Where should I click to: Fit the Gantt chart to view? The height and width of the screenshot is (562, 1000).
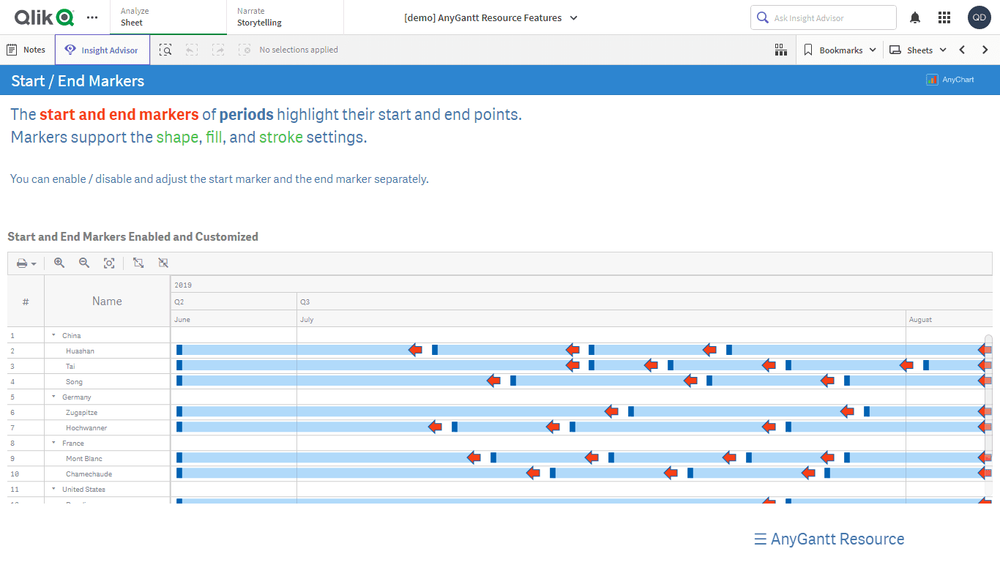point(109,263)
